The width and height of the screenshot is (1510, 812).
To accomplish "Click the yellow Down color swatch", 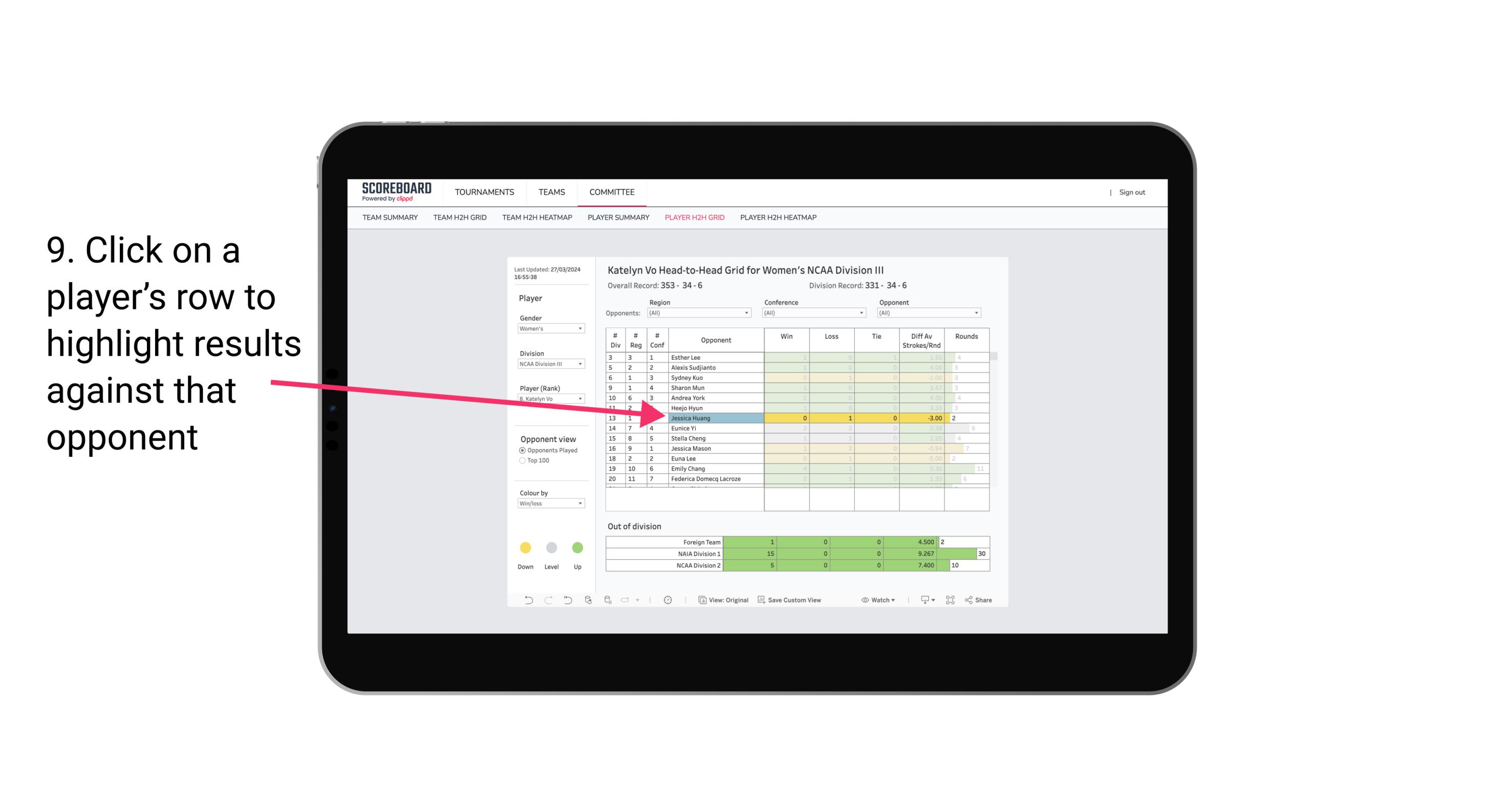I will click(x=524, y=548).
